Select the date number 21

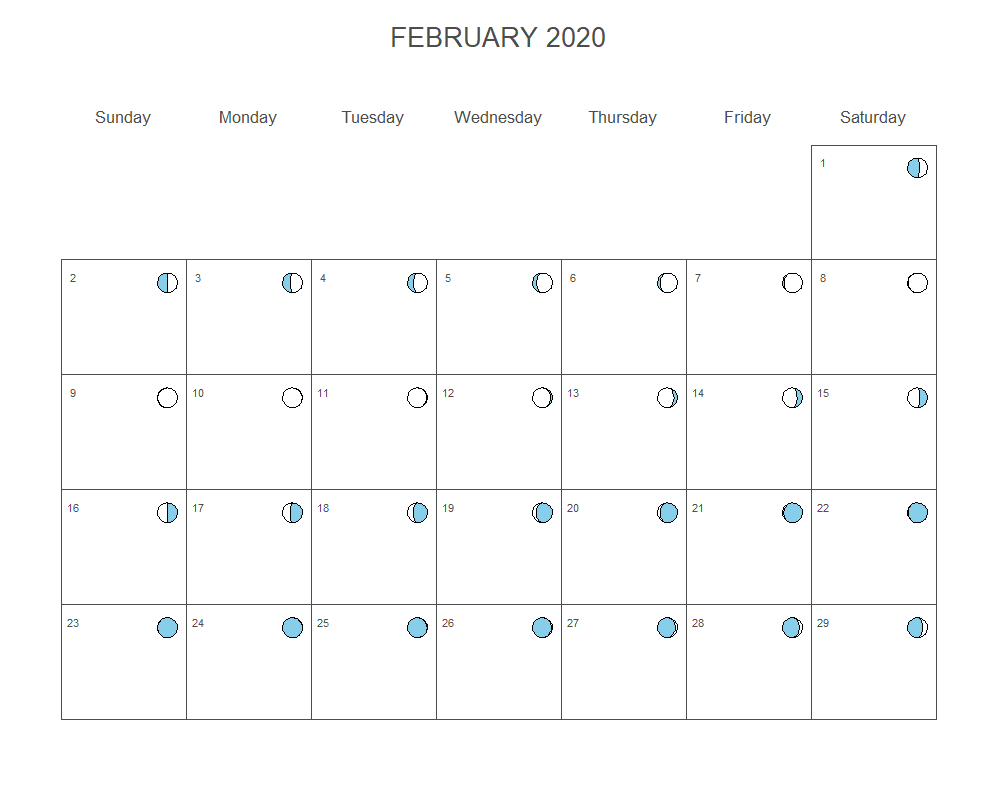pos(697,508)
